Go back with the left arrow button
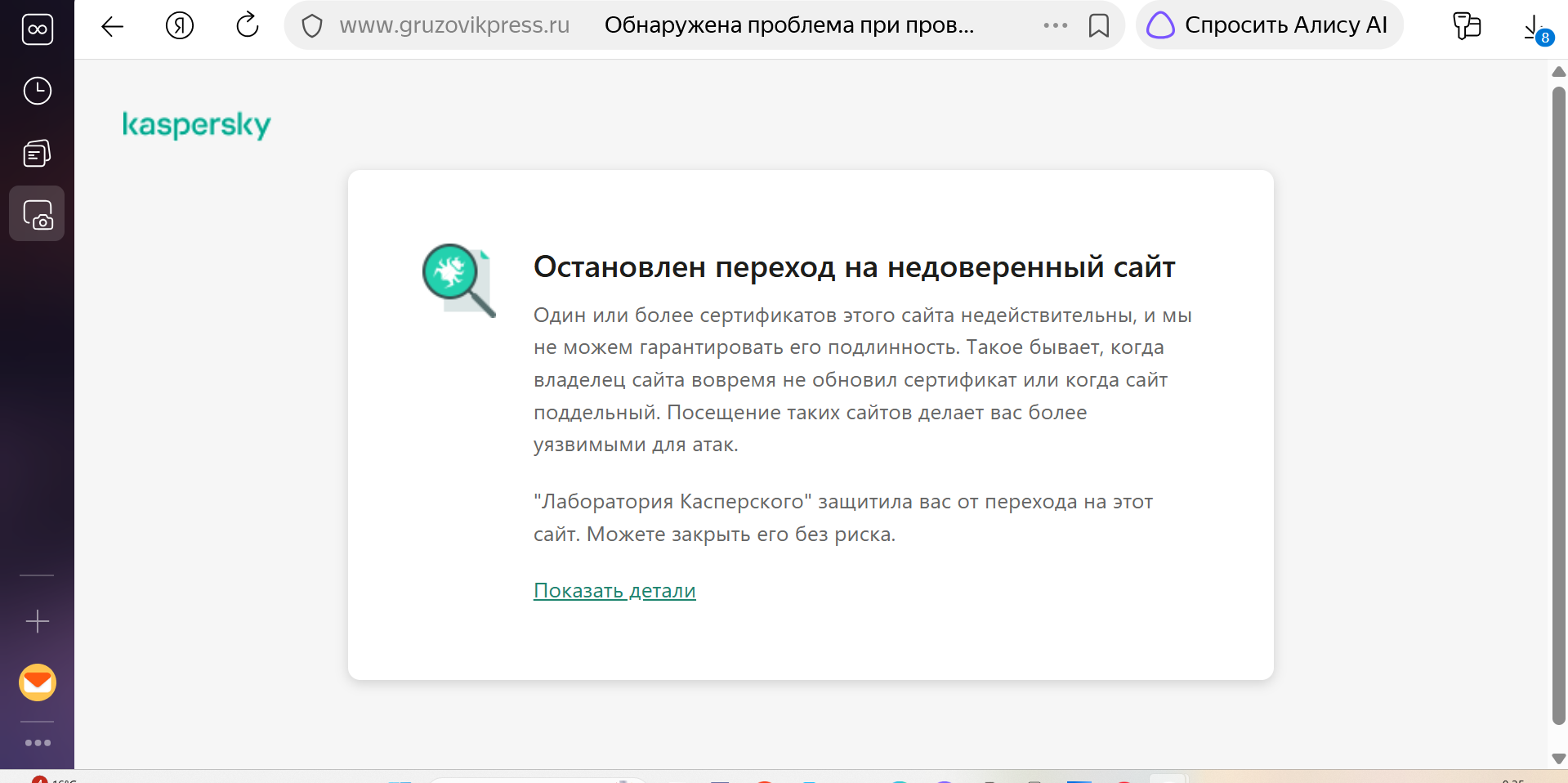The height and width of the screenshot is (783, 1568). click(112, 26)
